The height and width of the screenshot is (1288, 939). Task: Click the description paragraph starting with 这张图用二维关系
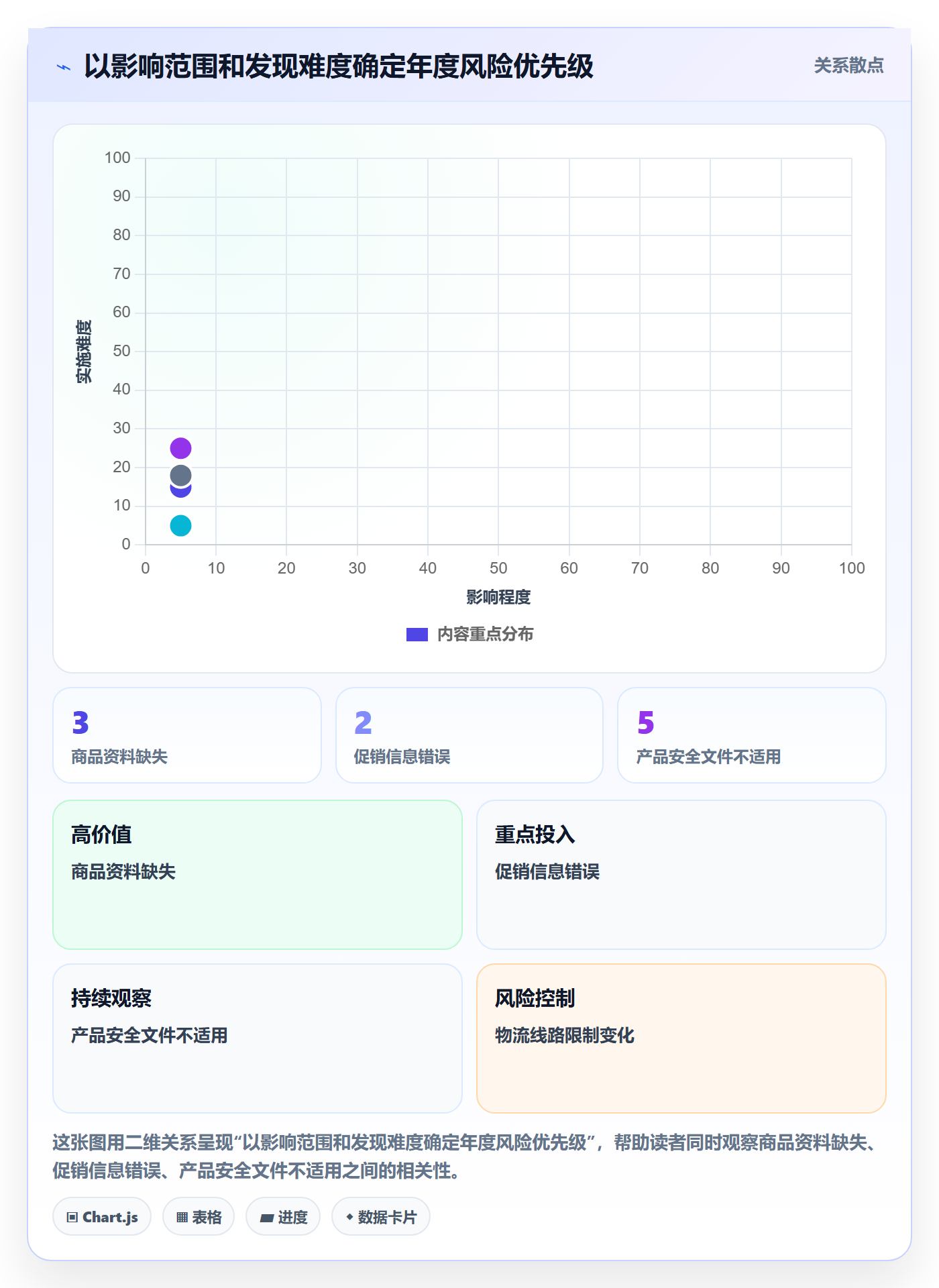click(466, 1157)
